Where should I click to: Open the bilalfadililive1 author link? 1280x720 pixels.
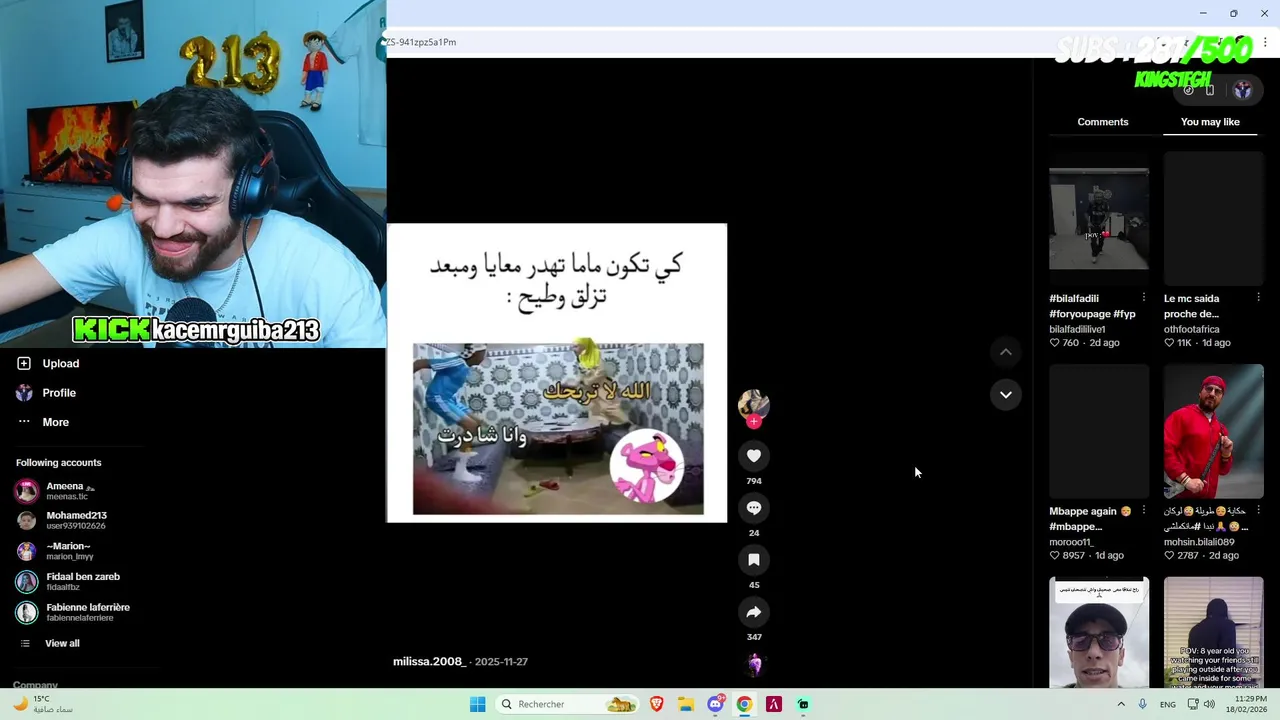pyautogui.click(x=1077, y=329)
